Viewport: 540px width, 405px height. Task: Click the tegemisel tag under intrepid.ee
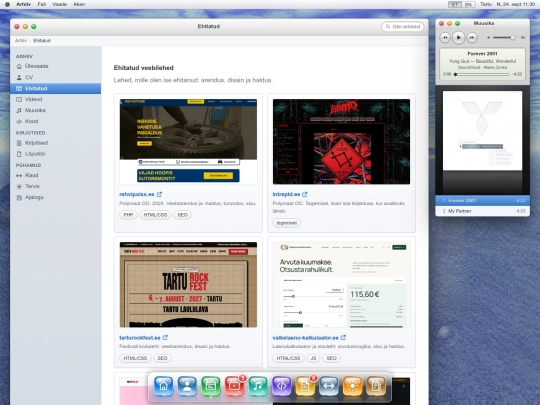click(287, 223)
